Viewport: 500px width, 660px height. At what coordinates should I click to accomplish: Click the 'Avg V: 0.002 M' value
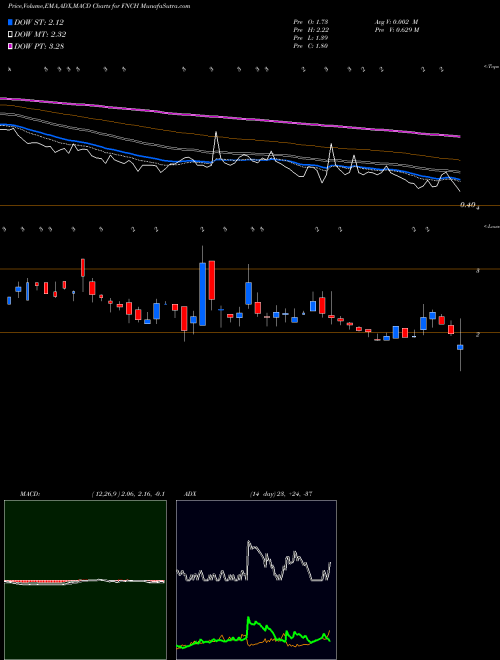(396, 22)
